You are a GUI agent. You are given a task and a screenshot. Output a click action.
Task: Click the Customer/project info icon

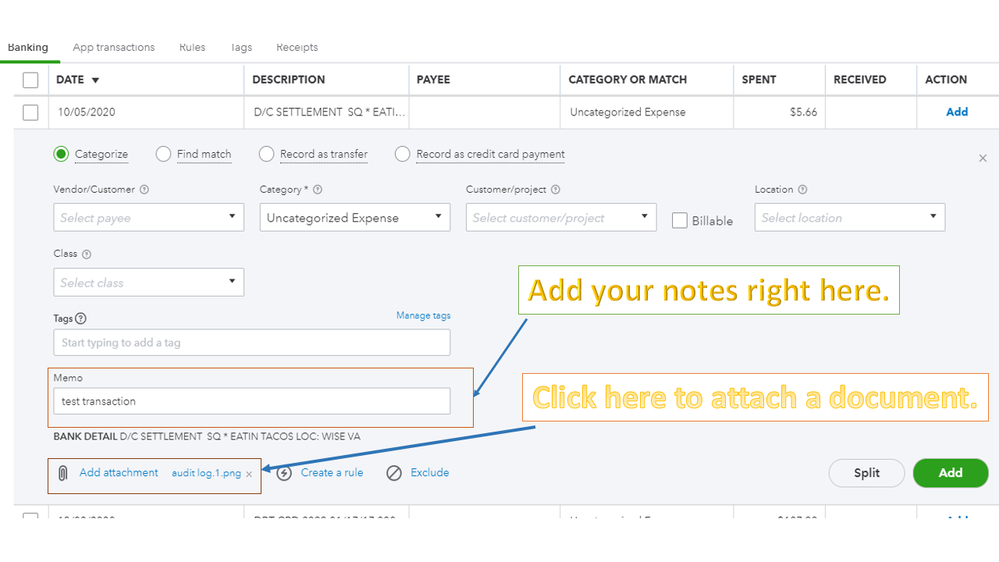[555, 189]
